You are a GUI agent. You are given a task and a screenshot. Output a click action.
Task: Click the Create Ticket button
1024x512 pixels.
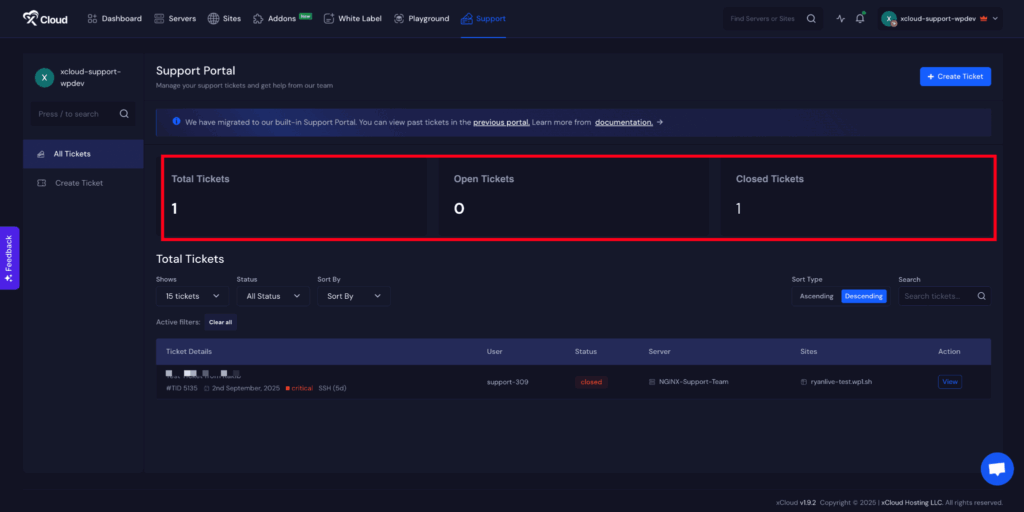pos(955,76)
